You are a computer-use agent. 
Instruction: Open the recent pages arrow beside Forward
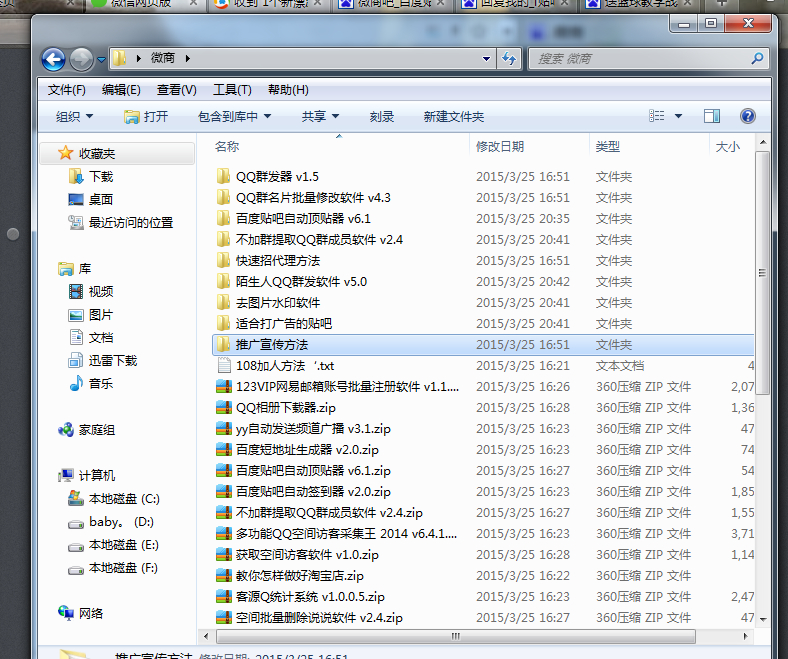[101, 60]
